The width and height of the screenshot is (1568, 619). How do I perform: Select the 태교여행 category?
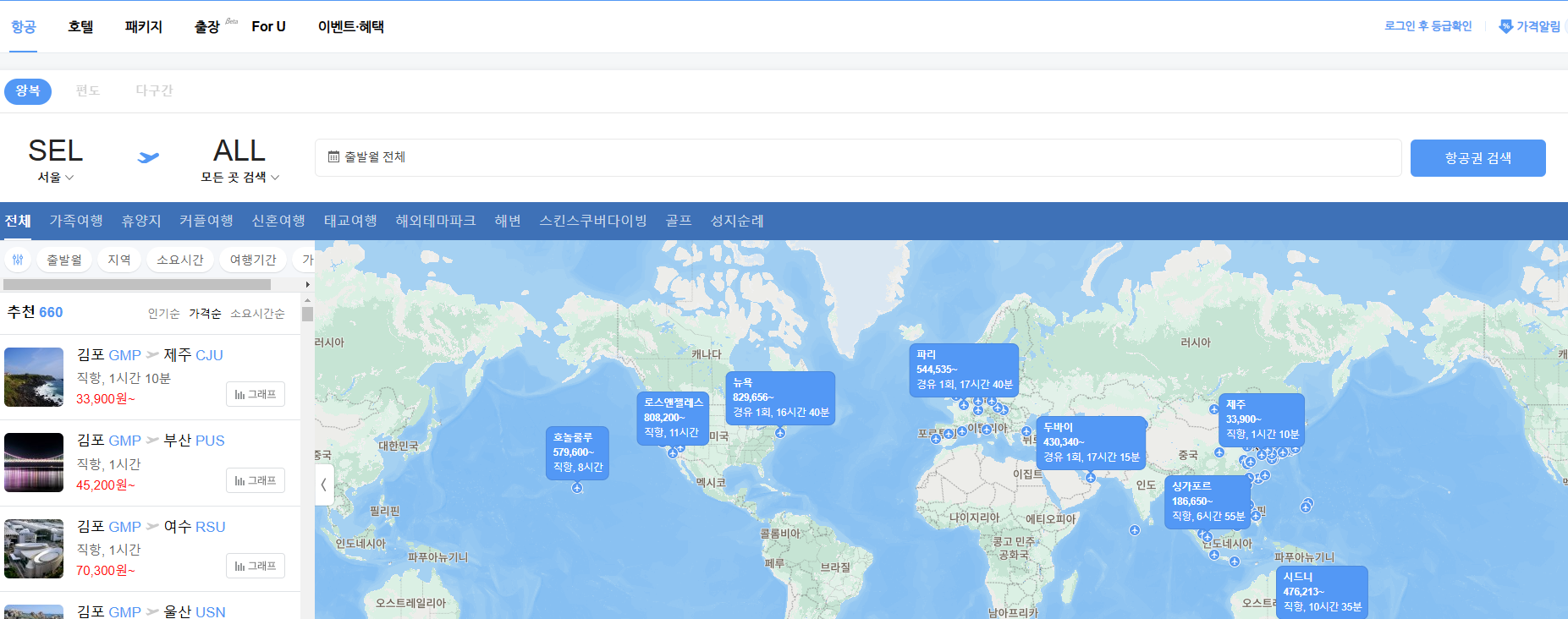point(350,222)
